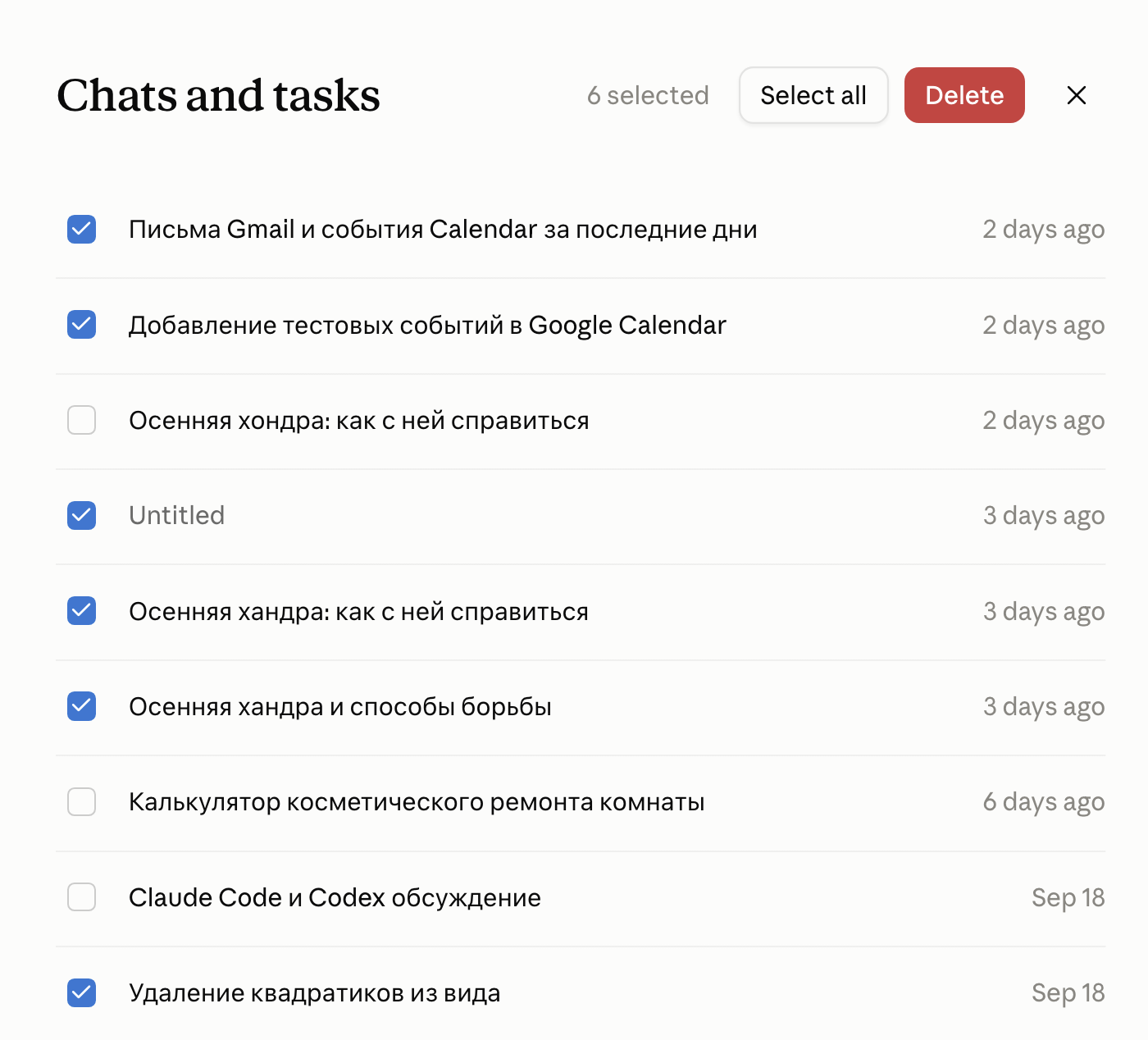The height and width of the screenshot is (1040, 1148).
Task: Uncheck 'Удаление квадратиков из вида' checkbox
Action: point(81,992)
